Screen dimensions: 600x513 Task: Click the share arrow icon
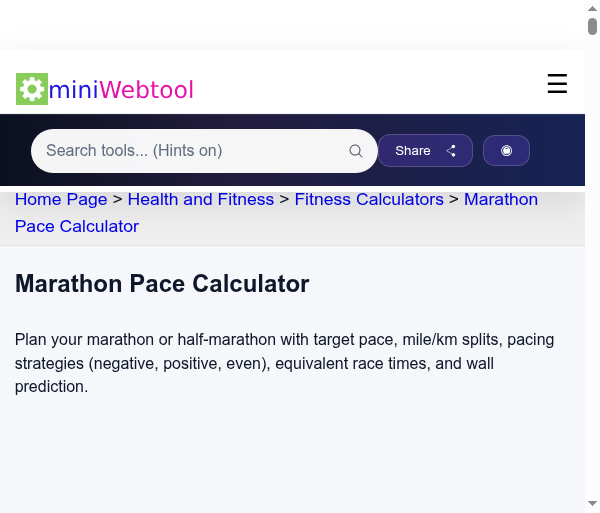tap(451, 151)
